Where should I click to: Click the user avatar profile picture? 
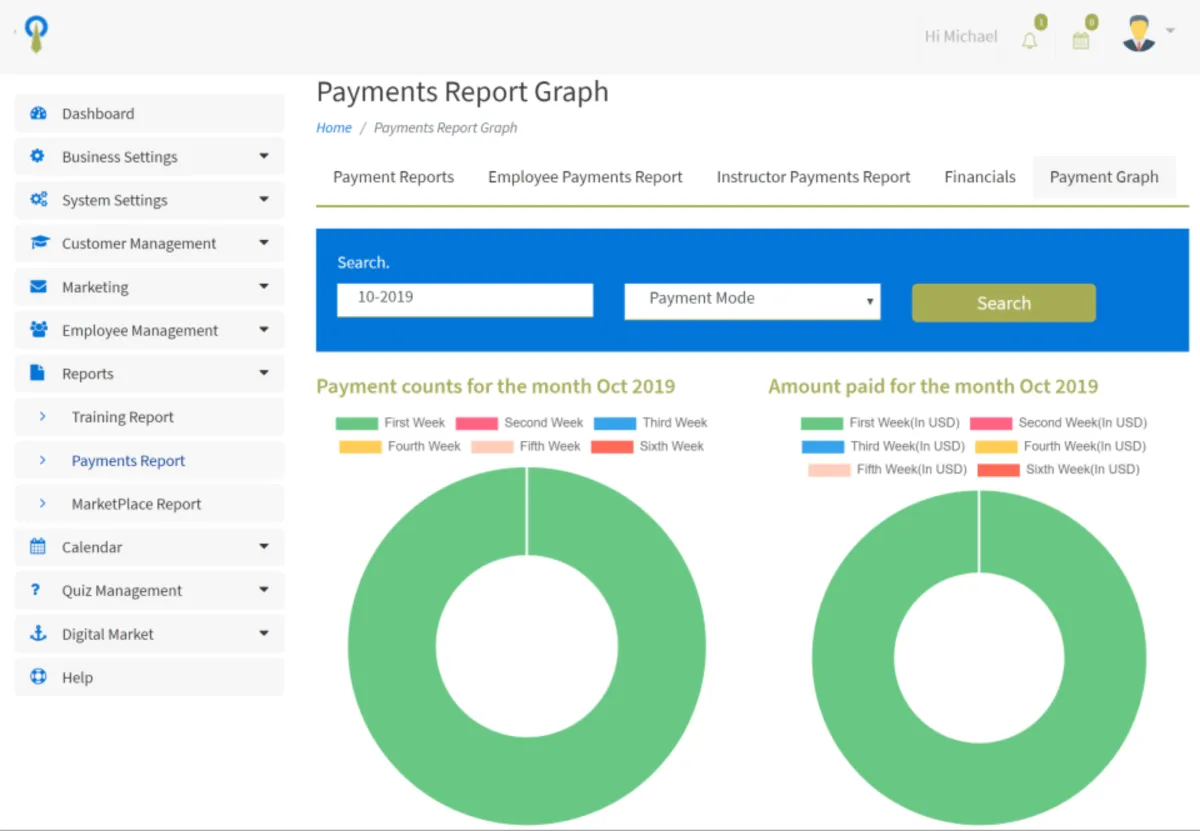pyautogui.click(x=1138, y=34)
